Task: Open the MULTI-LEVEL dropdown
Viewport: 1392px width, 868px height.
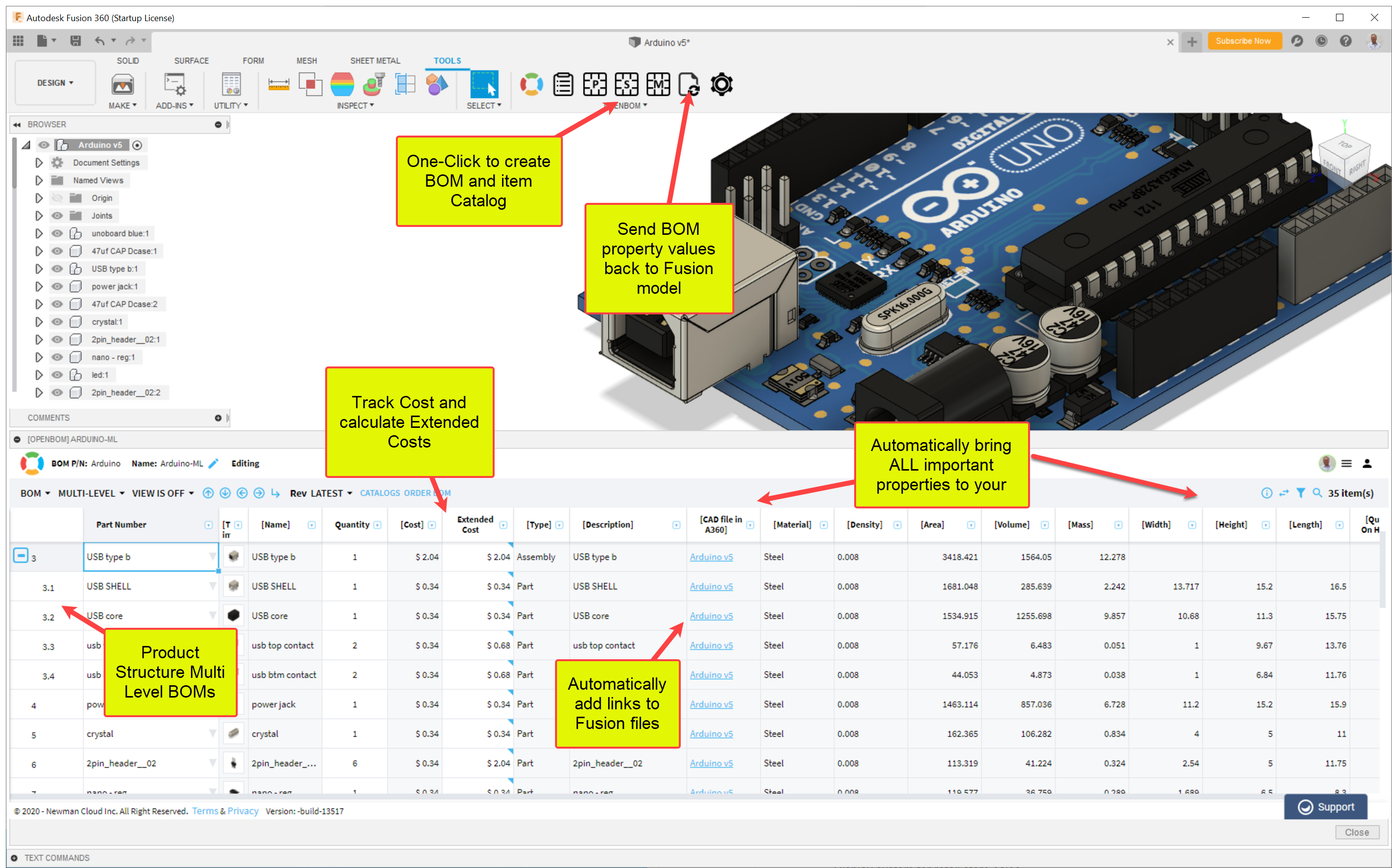Action: [91, 493]
